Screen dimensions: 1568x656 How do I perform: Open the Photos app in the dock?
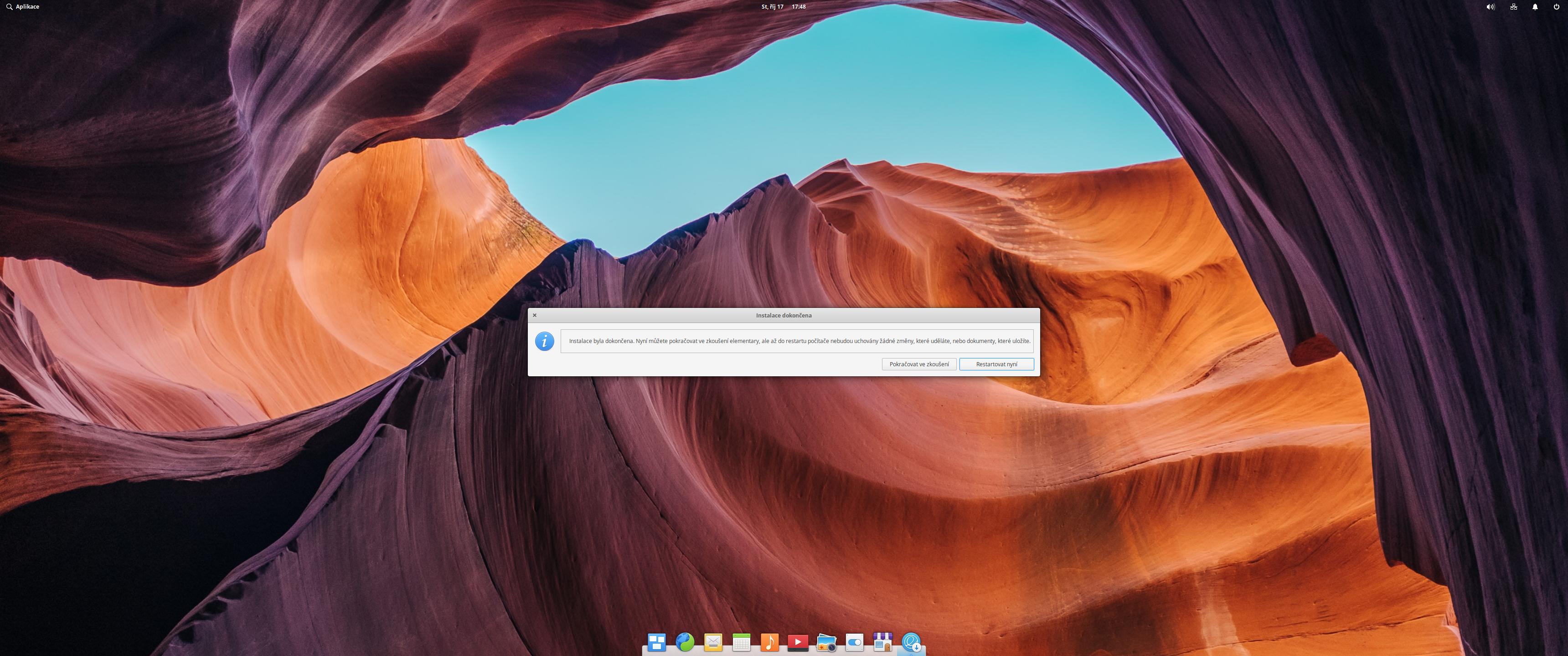click(826, 642)
